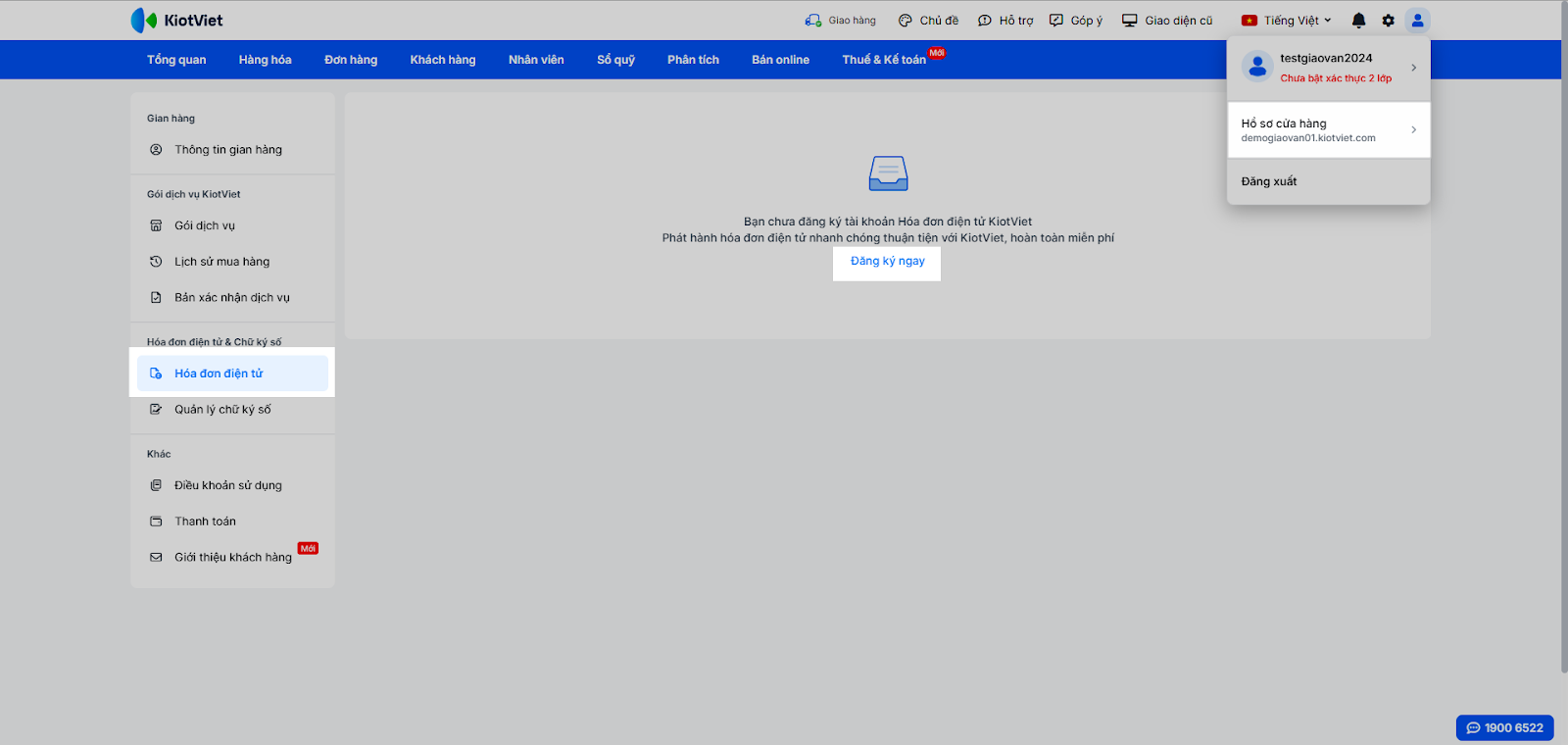Open the Nhân viên menu
The image size is (1568, 745).
tap(536, 60)
